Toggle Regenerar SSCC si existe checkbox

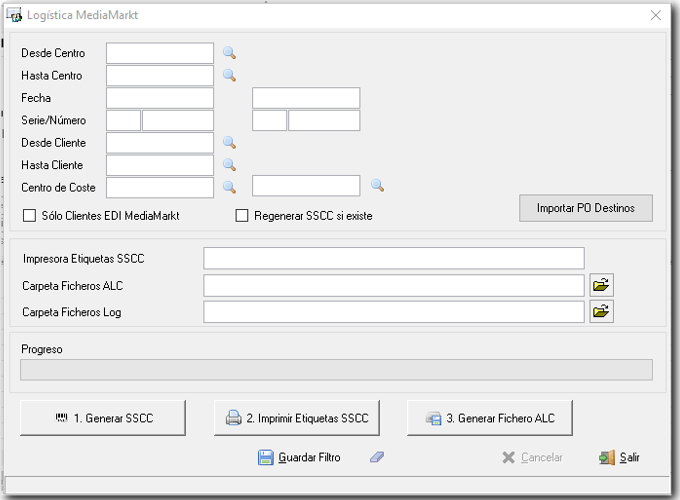(x=242, y=216)
